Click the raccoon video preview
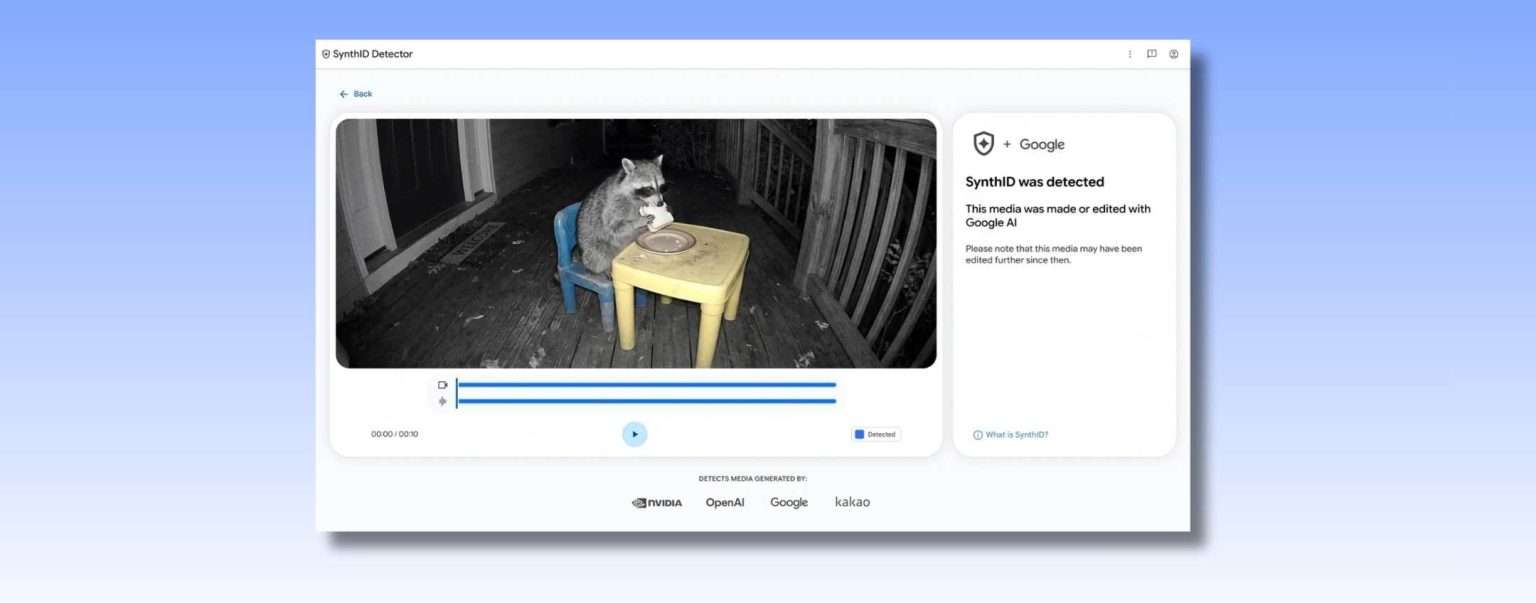Image resolution: width=1536 pixels, height=603 pixels. [636, 243]
